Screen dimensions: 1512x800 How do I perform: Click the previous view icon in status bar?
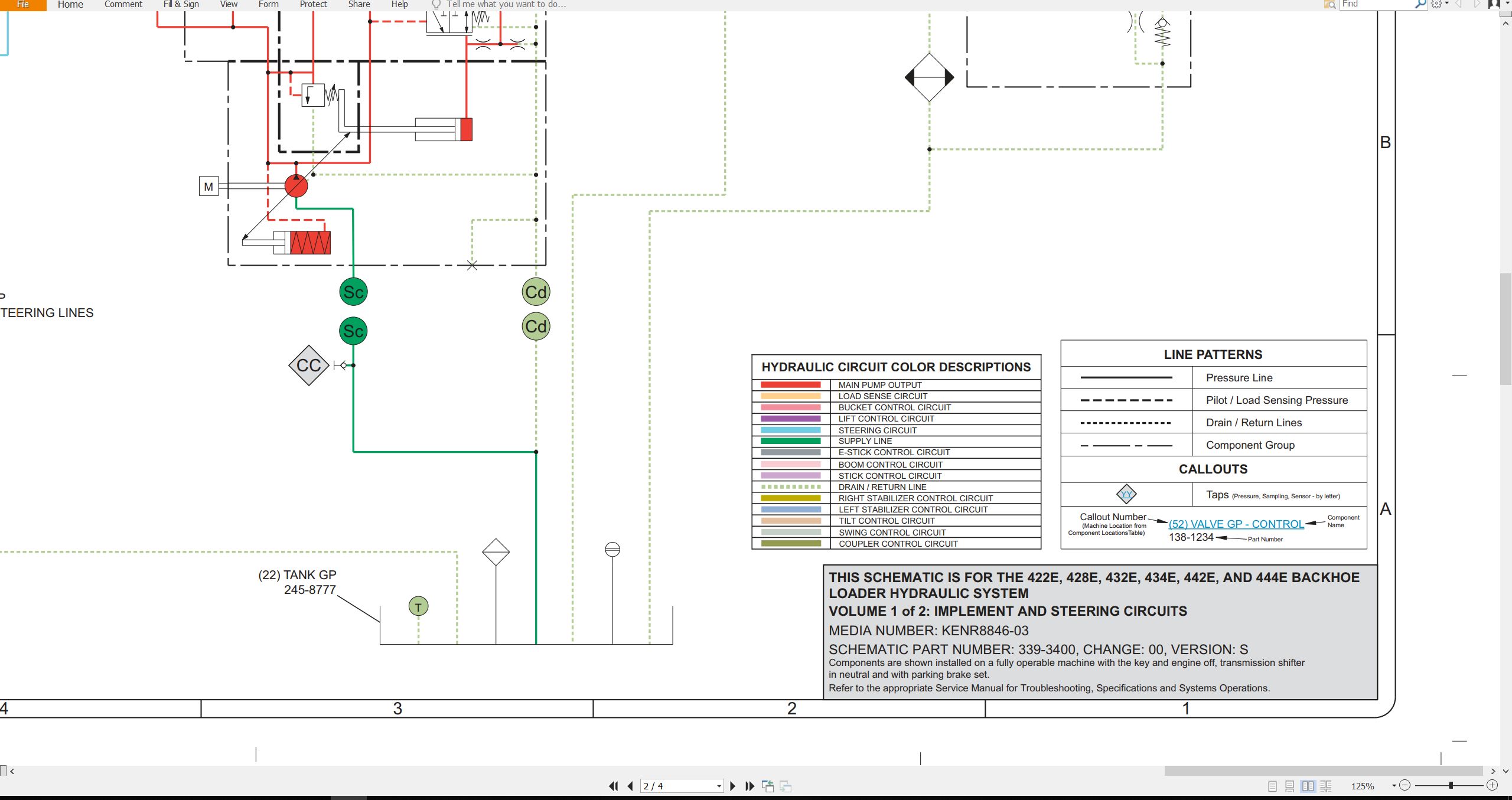click(x=768, y=786)
